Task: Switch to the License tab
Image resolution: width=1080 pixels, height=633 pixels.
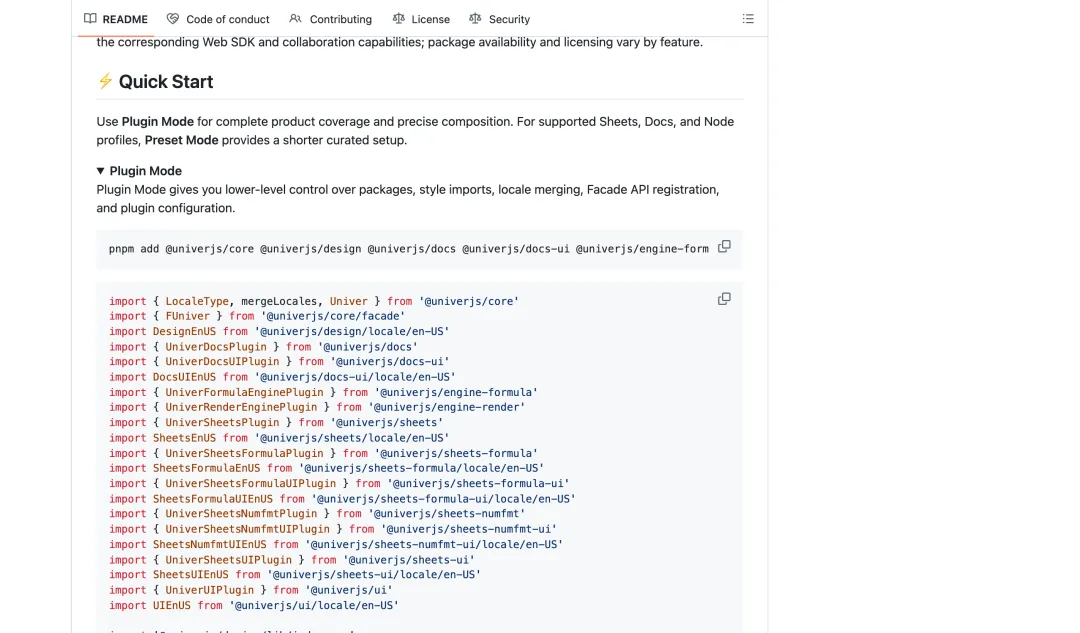Action: 430,19
